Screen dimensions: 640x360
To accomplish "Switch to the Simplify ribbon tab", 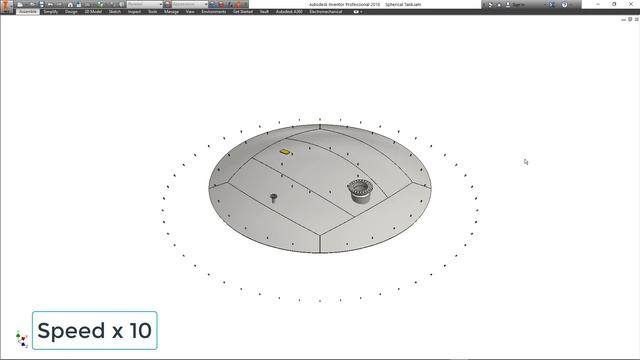I will (51, 12).
